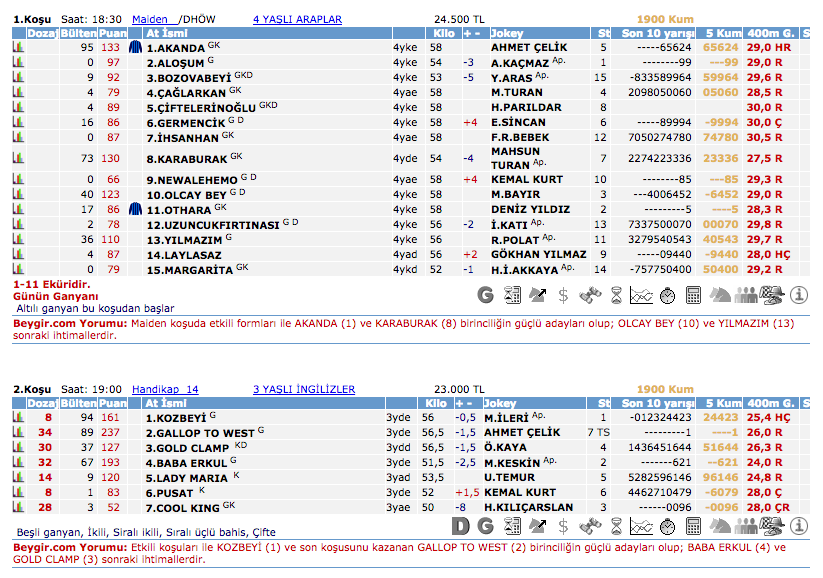
Task: Click the bar chart icon beside AKANDA
Action: point(17,47)
